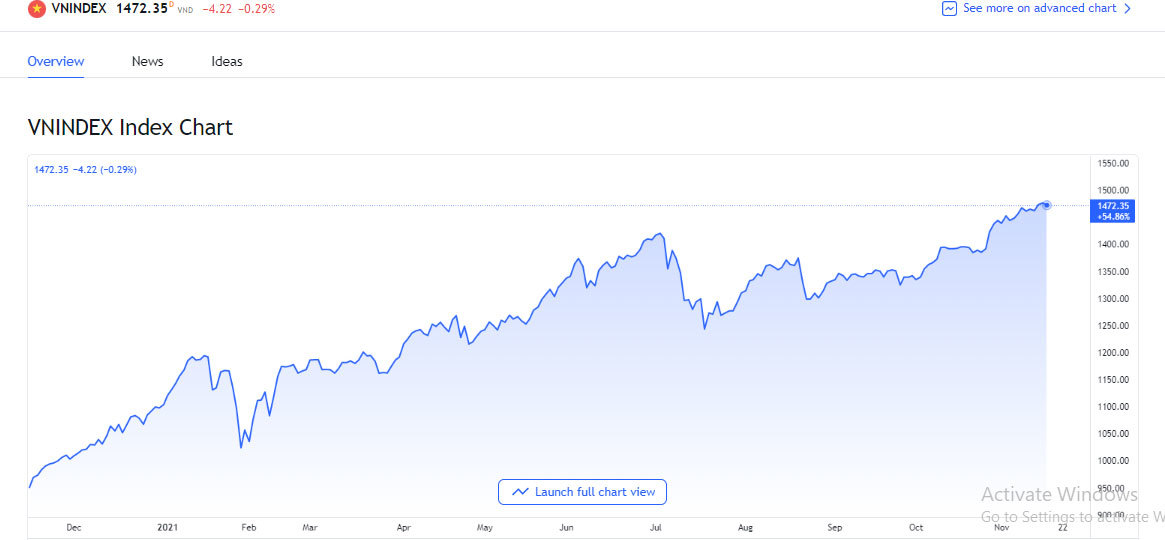Open the Overview tab

click(56, 61)
